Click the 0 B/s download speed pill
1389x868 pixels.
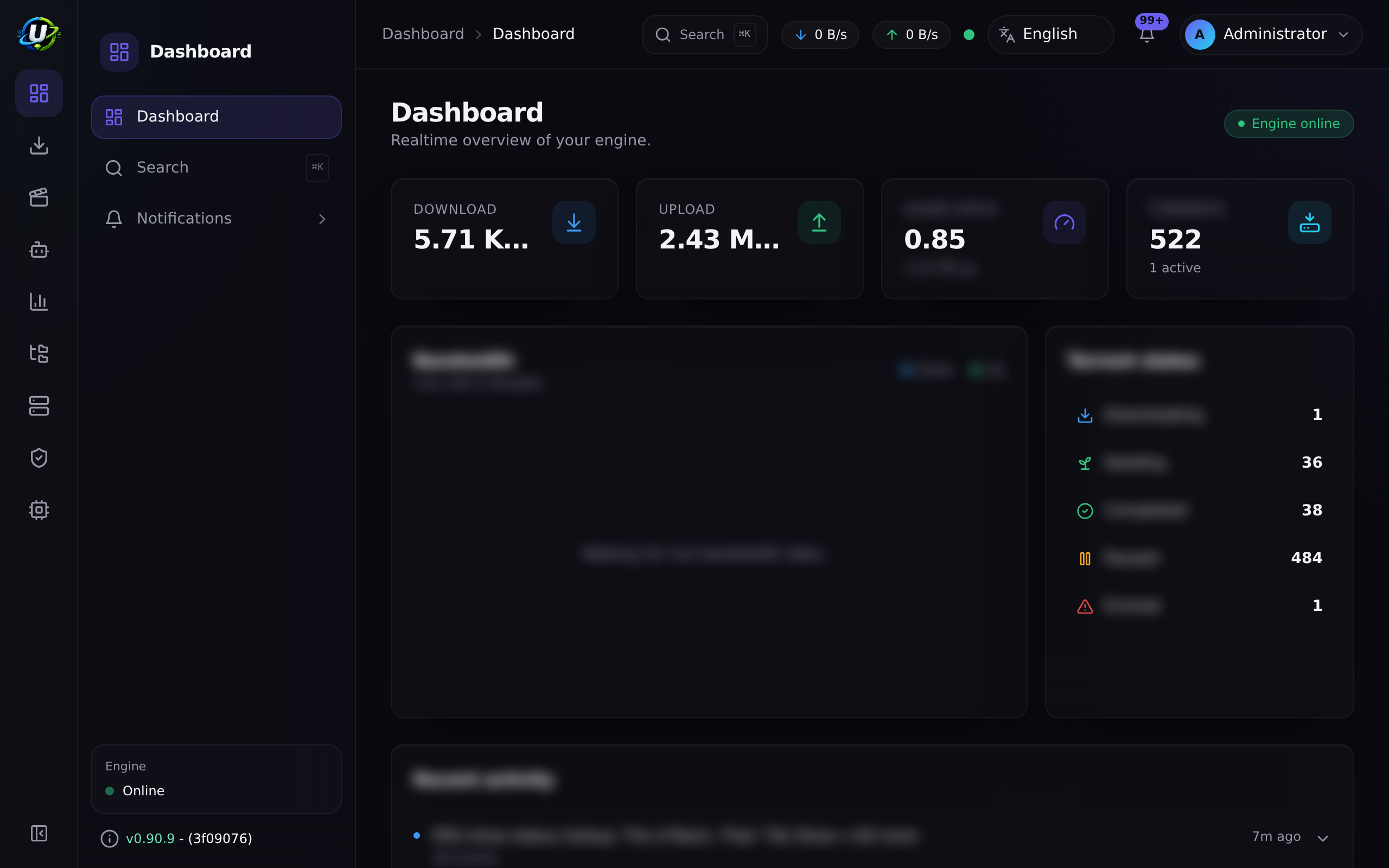tap(820, 34)
